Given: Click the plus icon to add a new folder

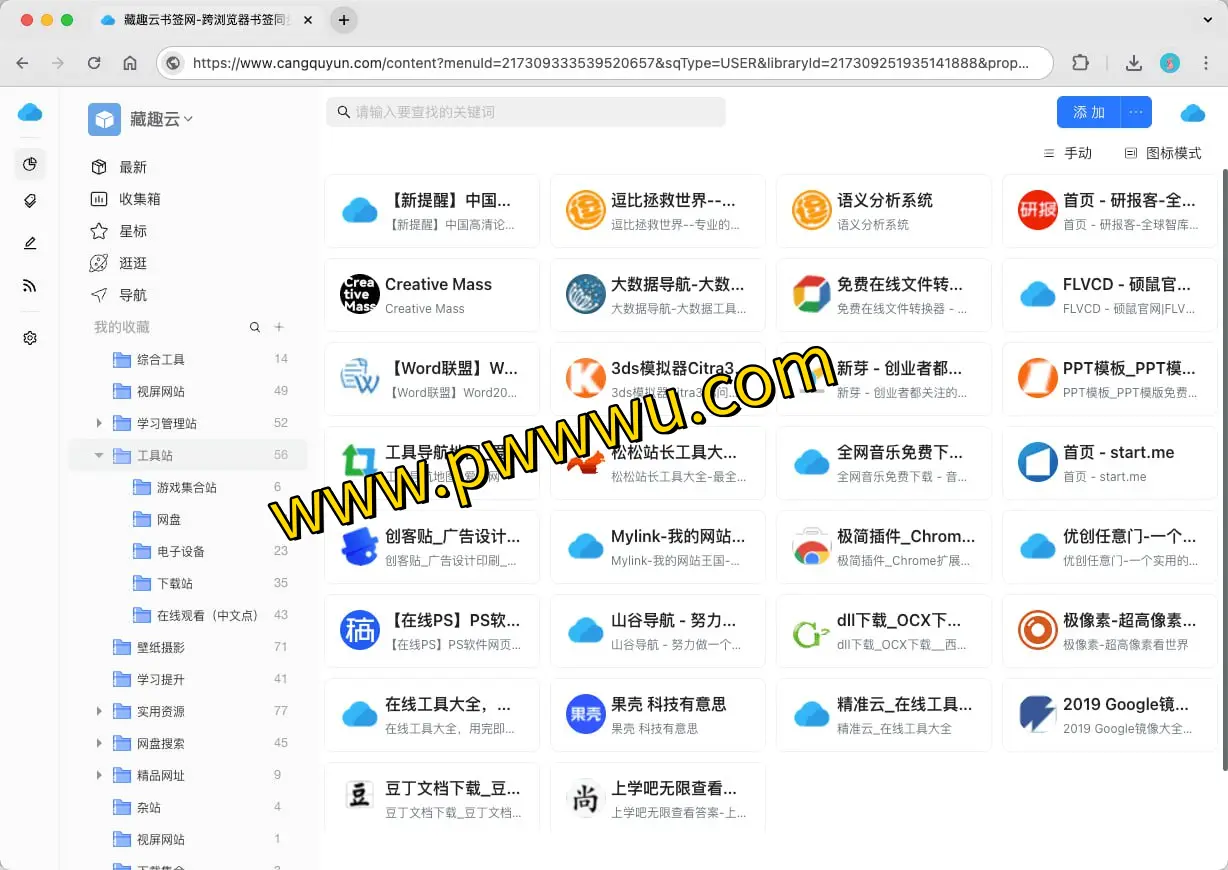Looking at the screenshot, I should click(280, 326).
